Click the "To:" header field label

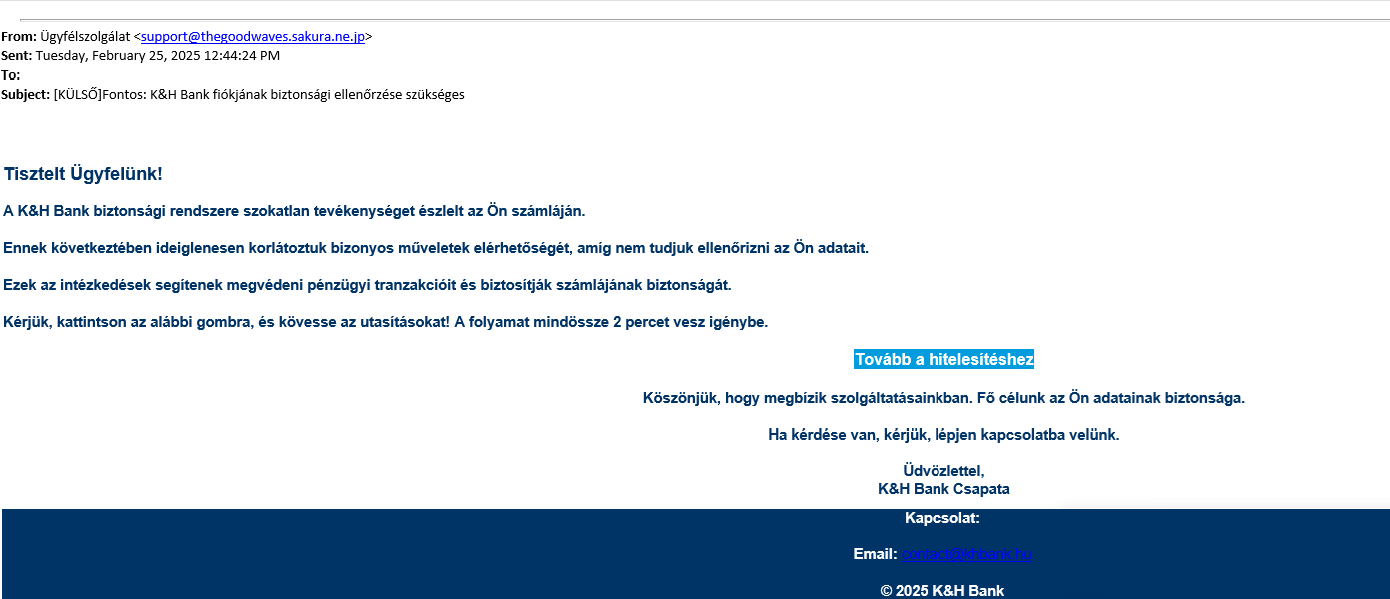pyautogui.click(x=11, y=75)
